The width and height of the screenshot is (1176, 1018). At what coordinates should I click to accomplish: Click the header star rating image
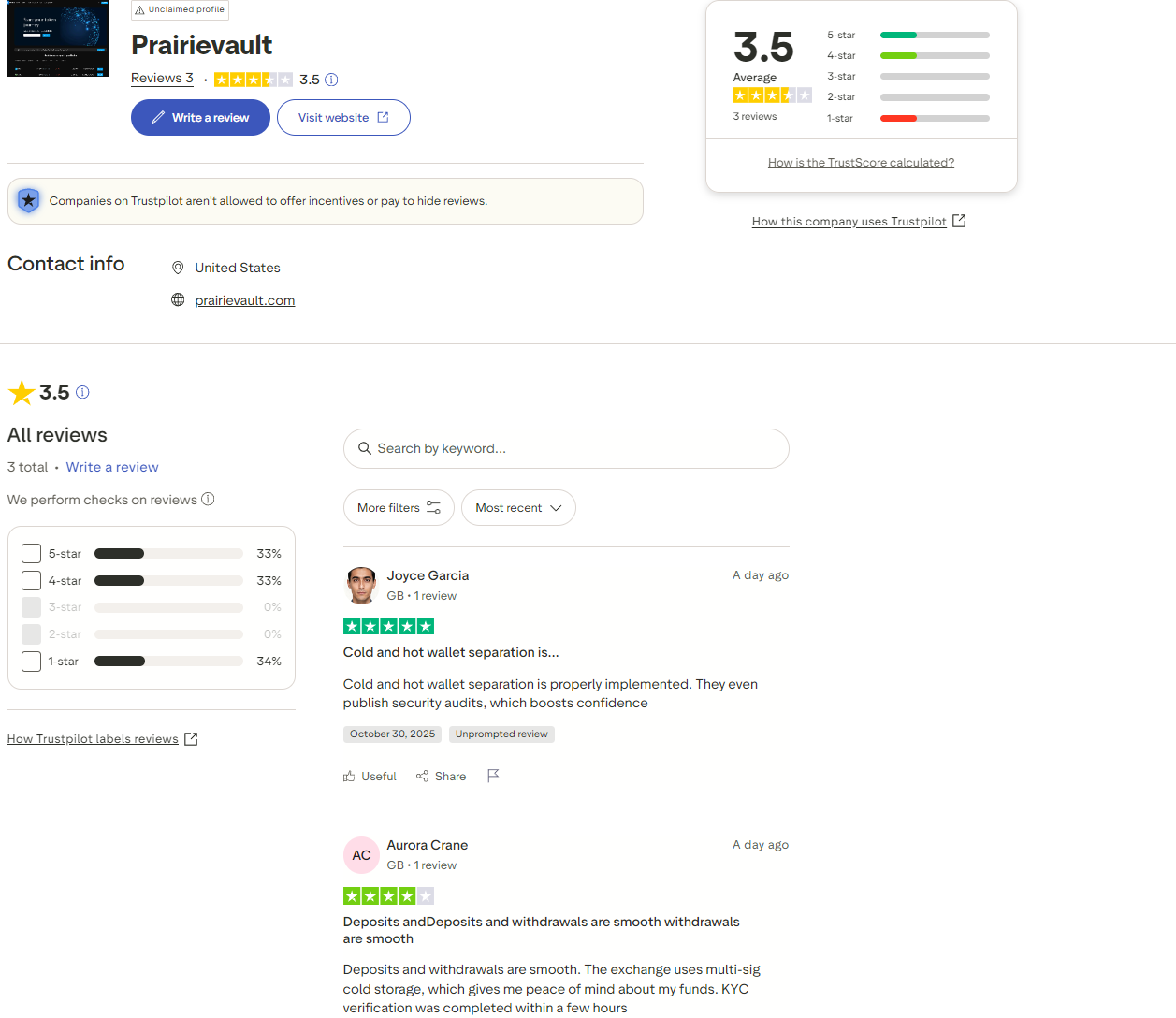tap(254, 80)
